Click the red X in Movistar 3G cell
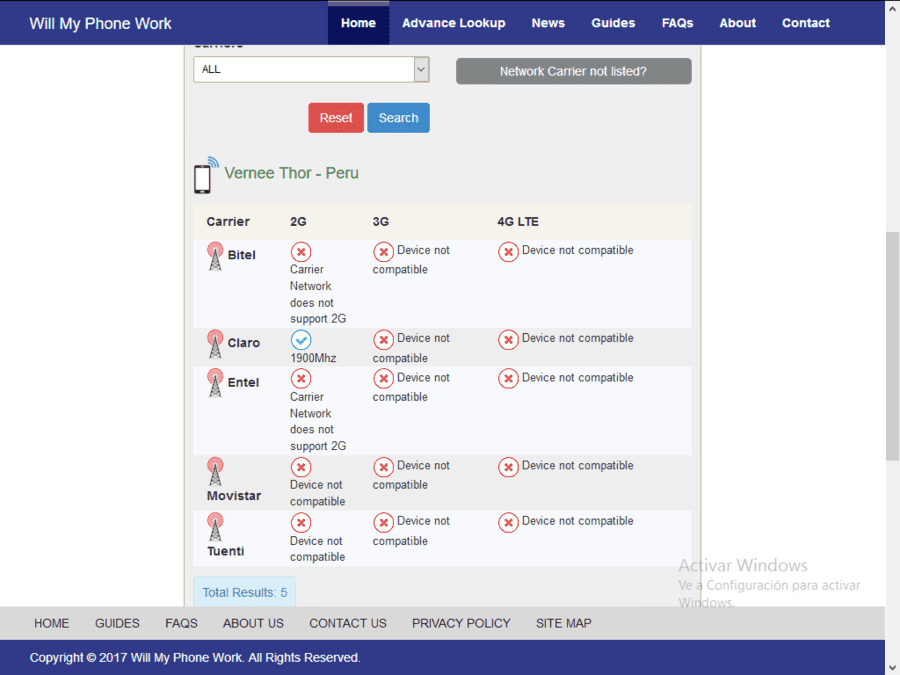Image resolution: width=900 pixels, height=675 pixels. click(383, 467)
